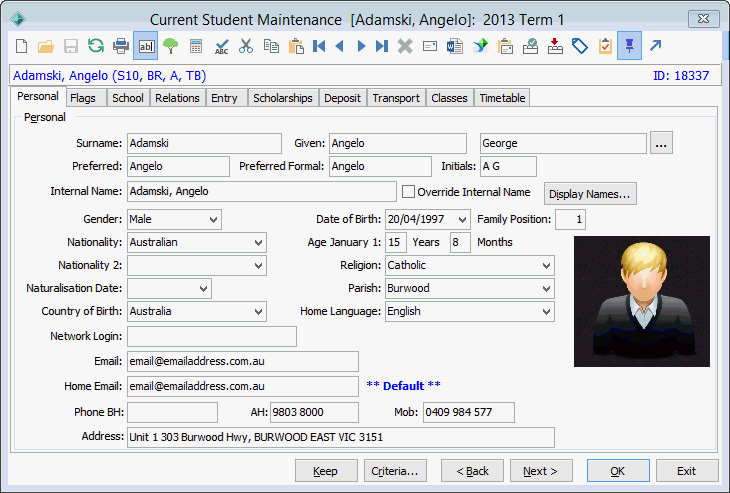
Task: Run the ABC spell check icon
Action: point(221,46)
